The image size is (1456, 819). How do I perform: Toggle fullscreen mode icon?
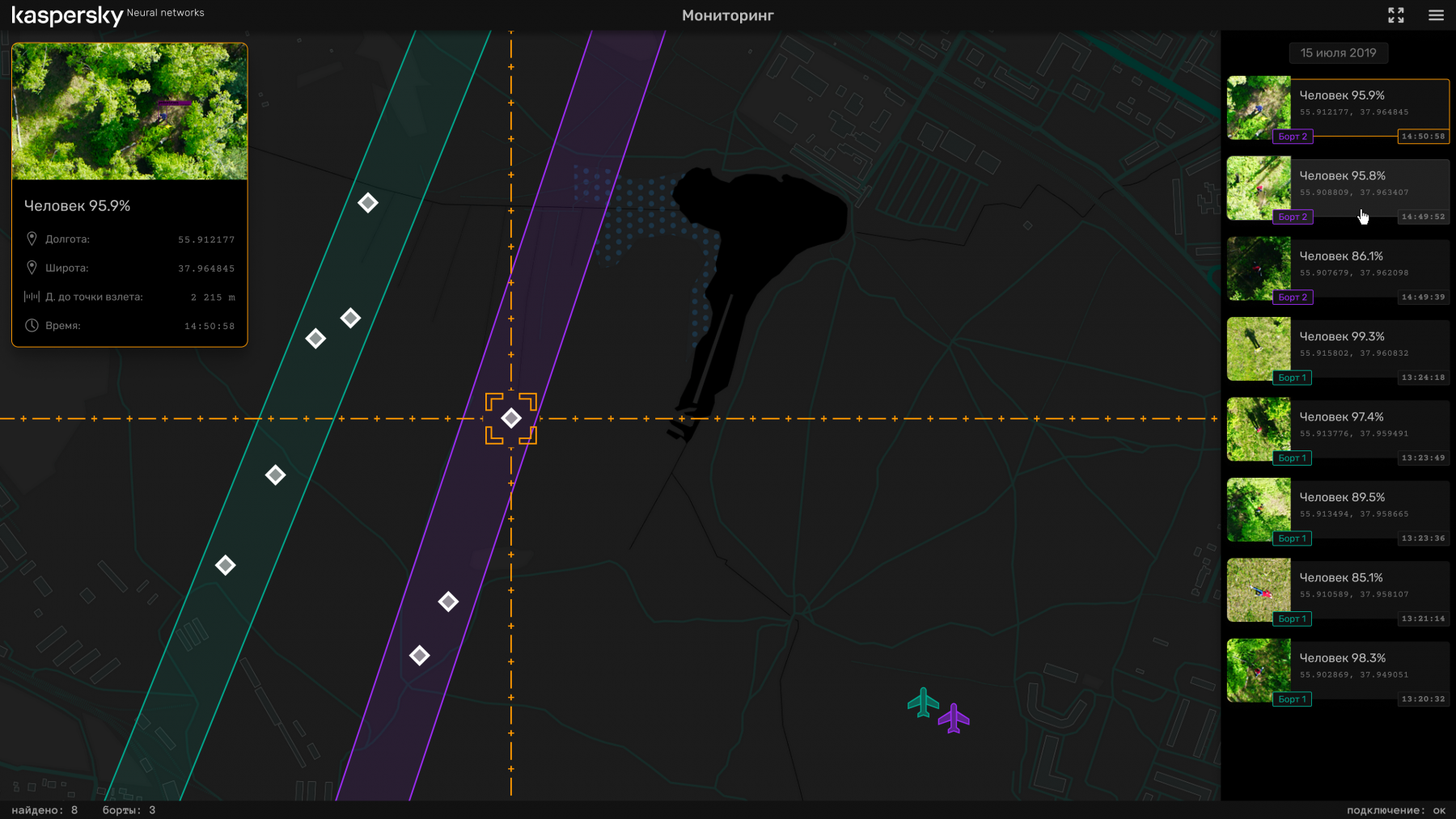(x=1395, y=15)
